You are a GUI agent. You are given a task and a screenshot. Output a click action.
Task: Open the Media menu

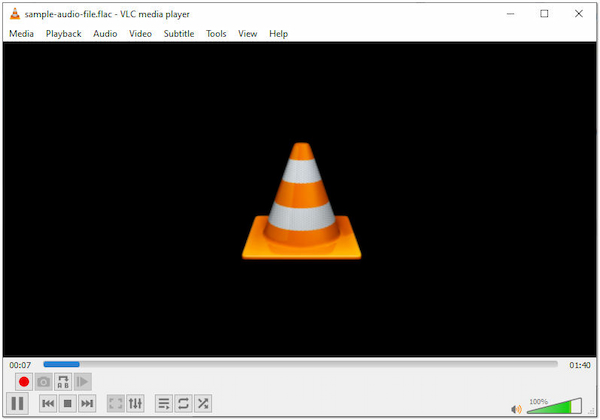21,34
